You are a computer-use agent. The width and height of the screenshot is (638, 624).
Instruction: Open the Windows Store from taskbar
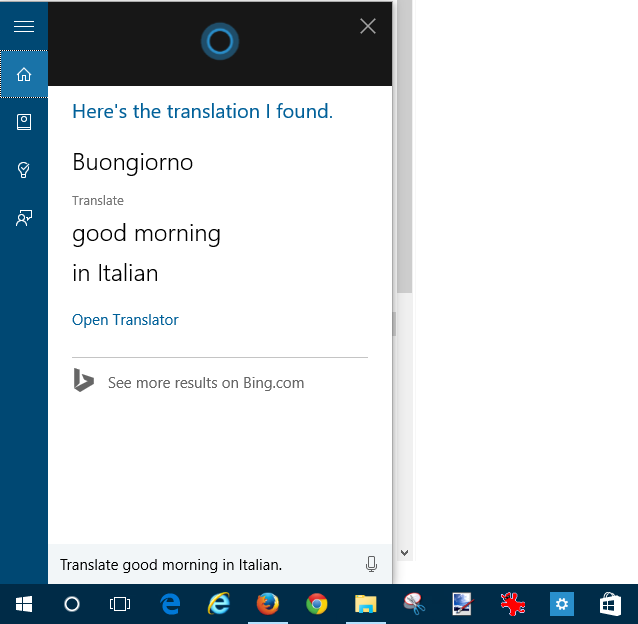tap(610, 604)
